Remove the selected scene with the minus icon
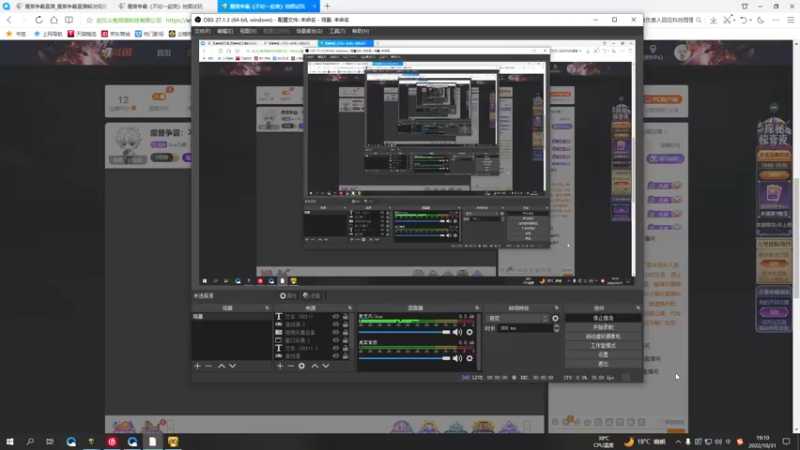Screen dimensions: 800x450 (x=208, y=366)
